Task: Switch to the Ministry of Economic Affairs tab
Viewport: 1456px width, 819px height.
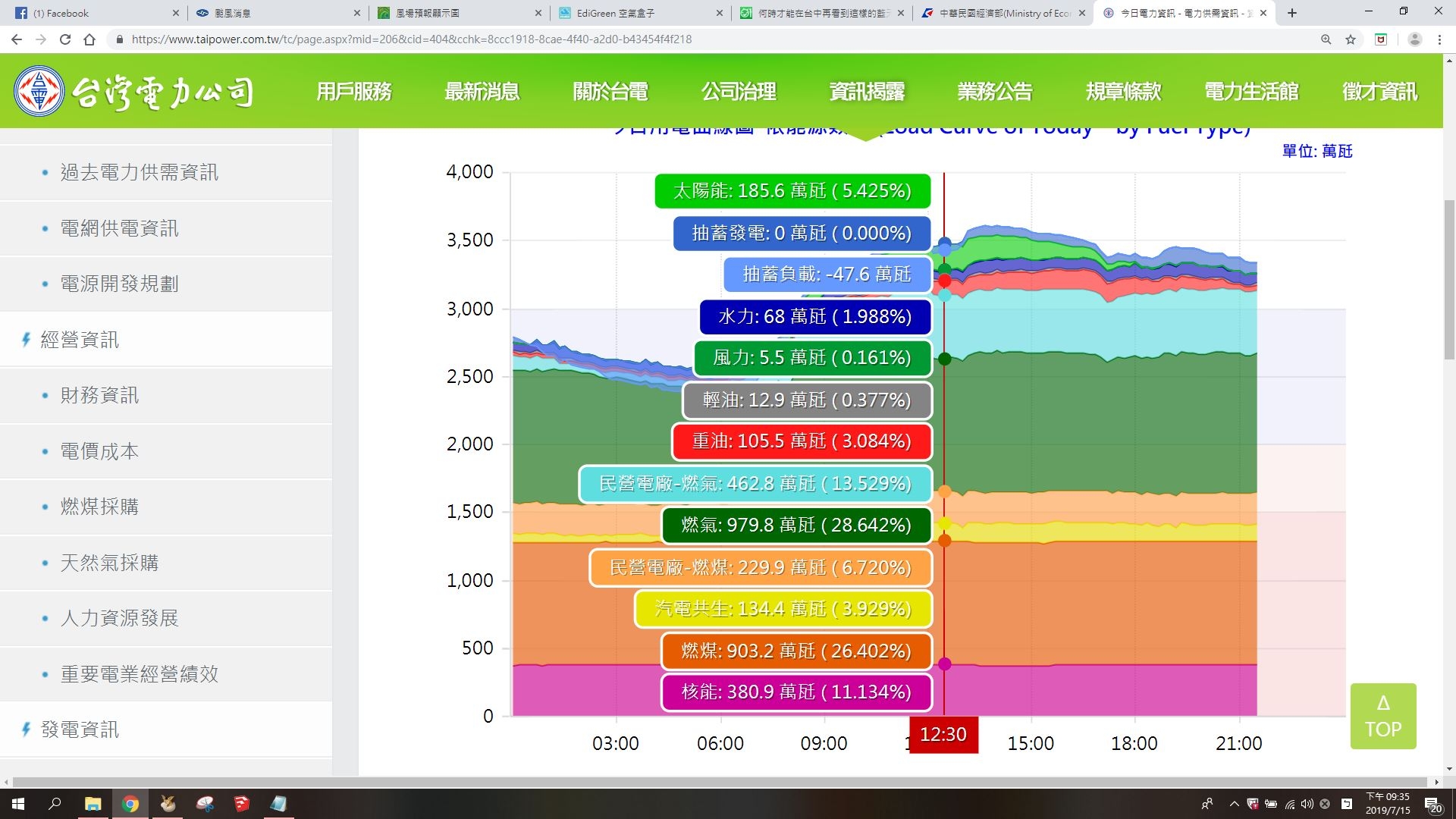Action: 1003,13
